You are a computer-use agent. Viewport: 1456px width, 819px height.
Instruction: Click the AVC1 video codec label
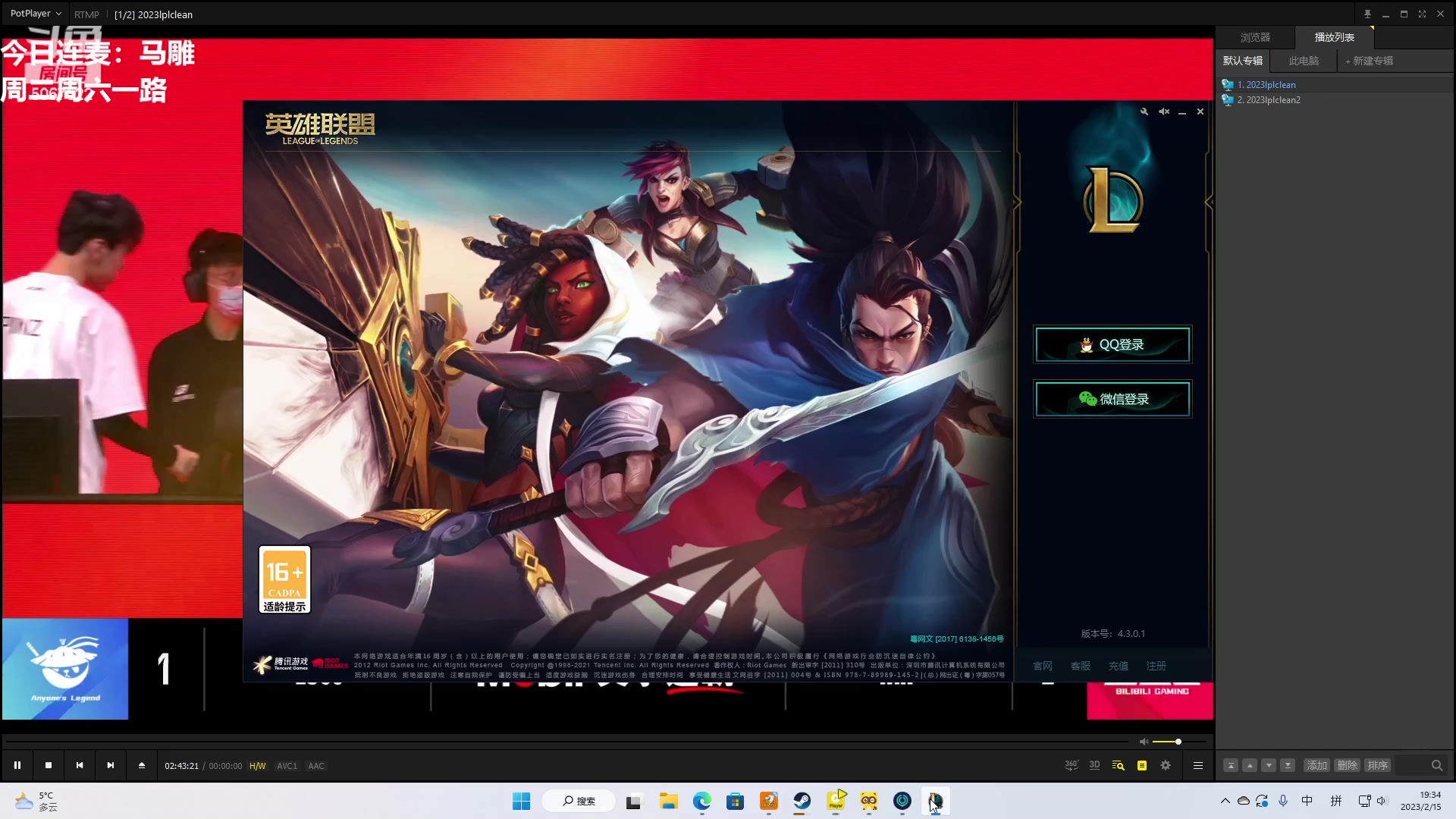coord(287,766)
